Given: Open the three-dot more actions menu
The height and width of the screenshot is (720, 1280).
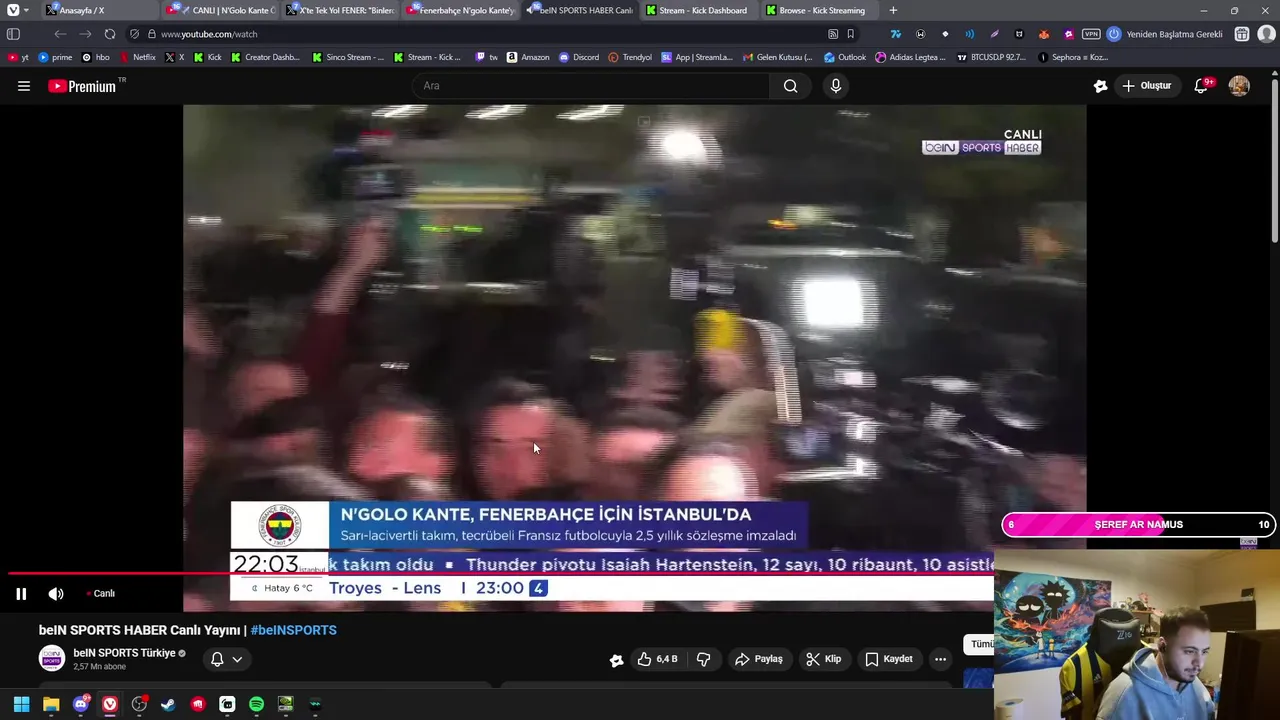Looking at the screenshot, I should point(940,659).
